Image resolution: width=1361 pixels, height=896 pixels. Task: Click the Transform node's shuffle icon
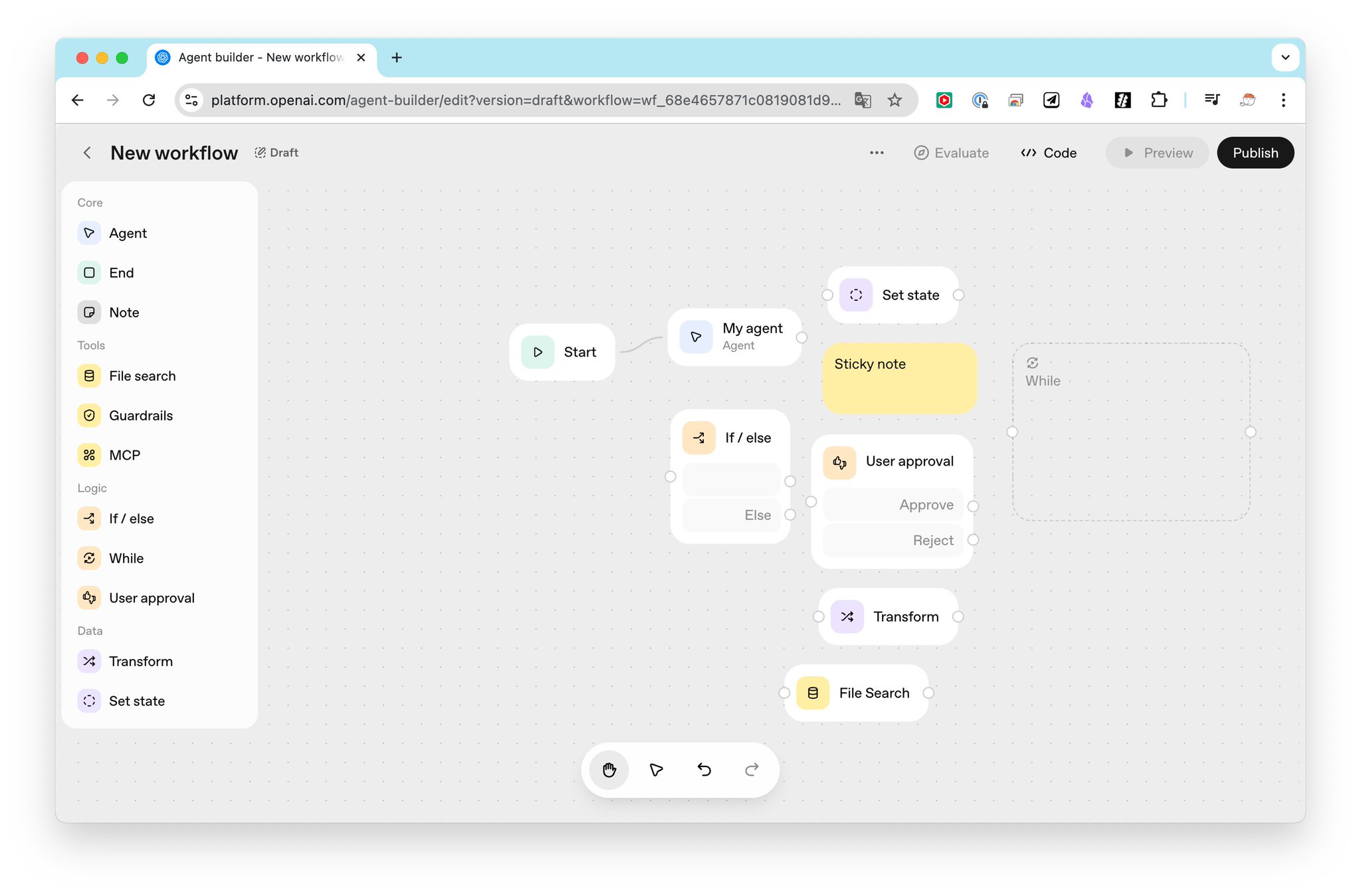[847, 616]
